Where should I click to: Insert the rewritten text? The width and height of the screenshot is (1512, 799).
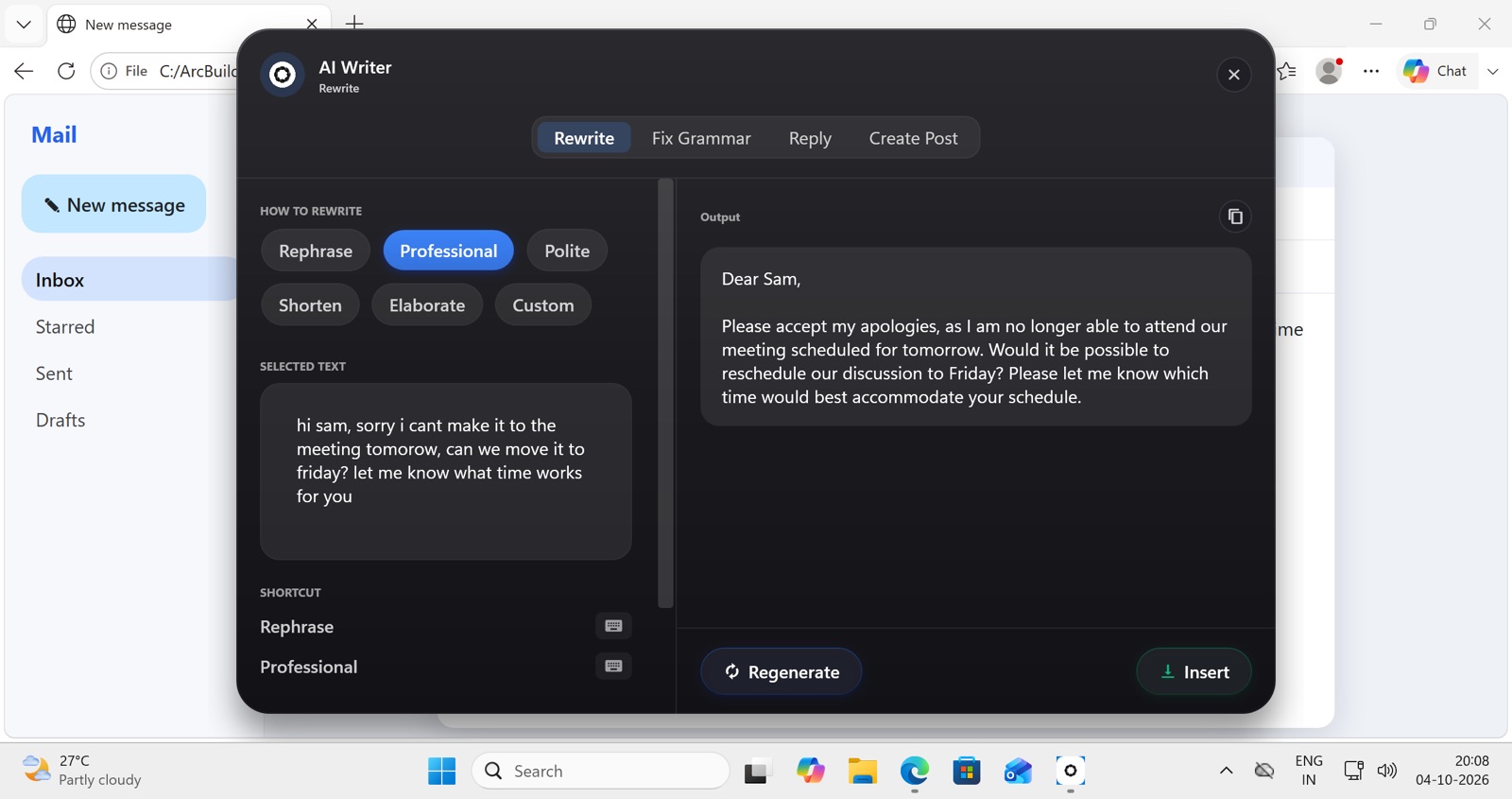pos(1194,671)
